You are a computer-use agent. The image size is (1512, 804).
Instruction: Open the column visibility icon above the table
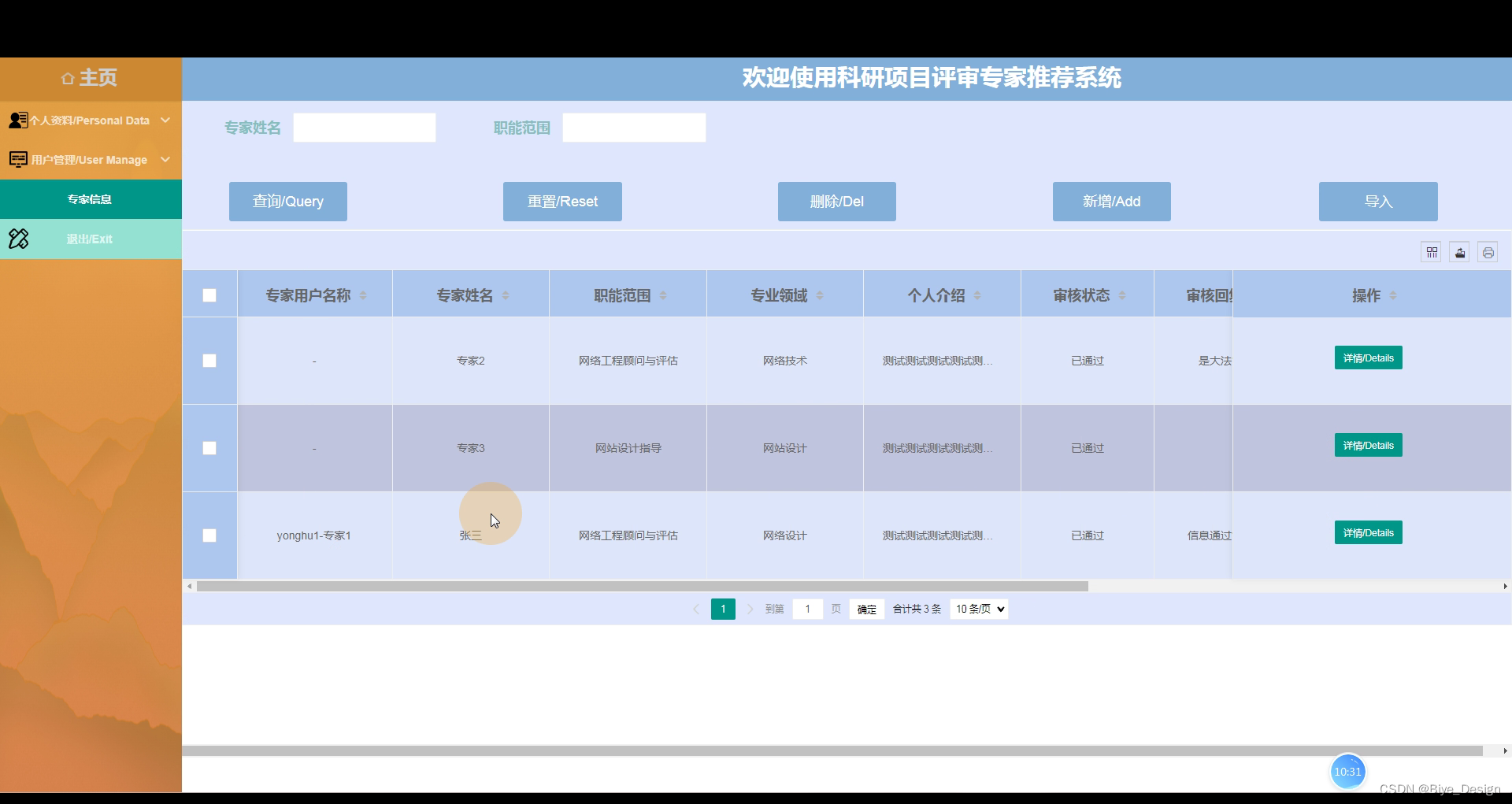(x=1431, y=252)
